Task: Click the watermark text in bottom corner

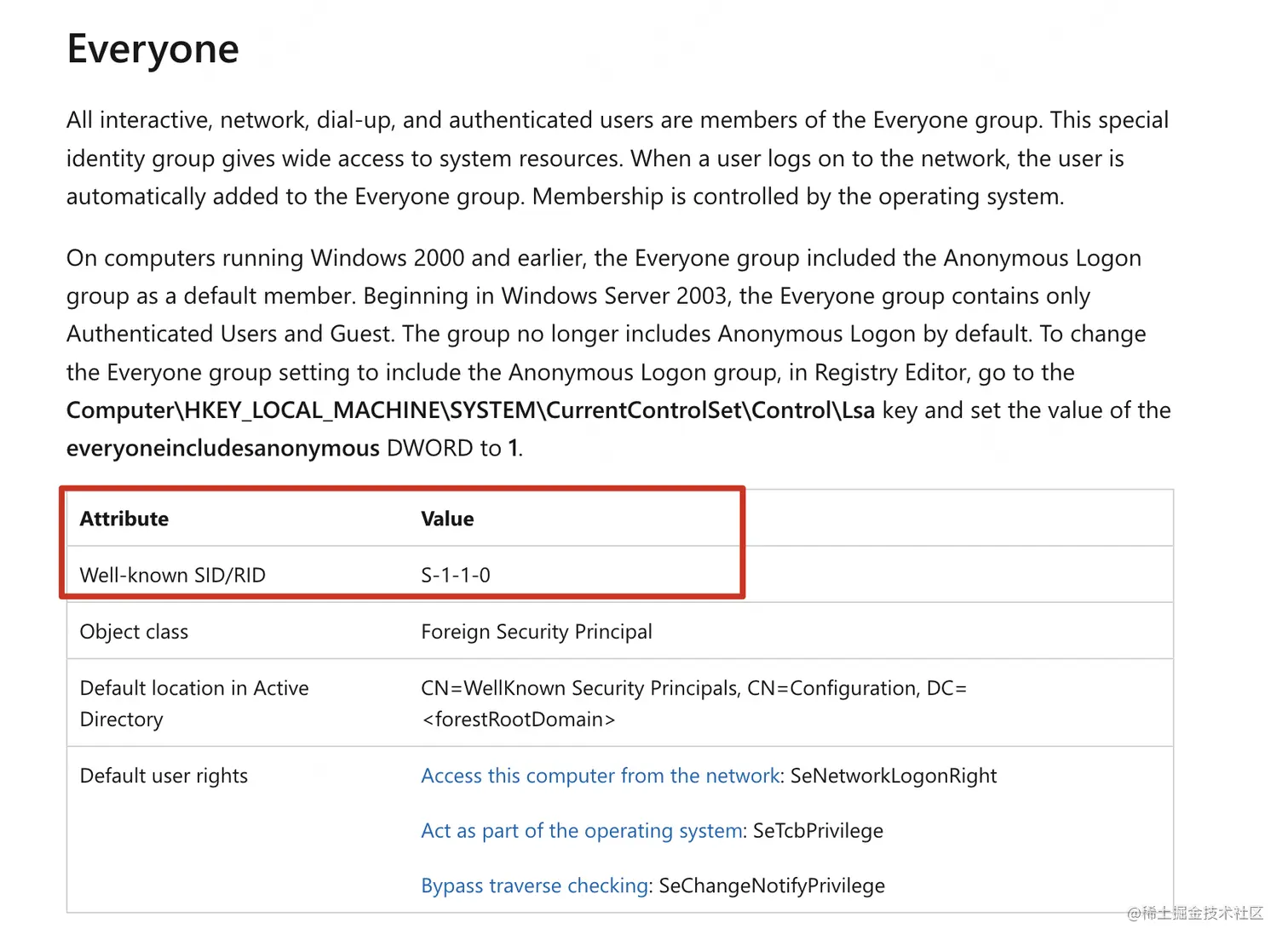Action: (x=1195, y=913)
